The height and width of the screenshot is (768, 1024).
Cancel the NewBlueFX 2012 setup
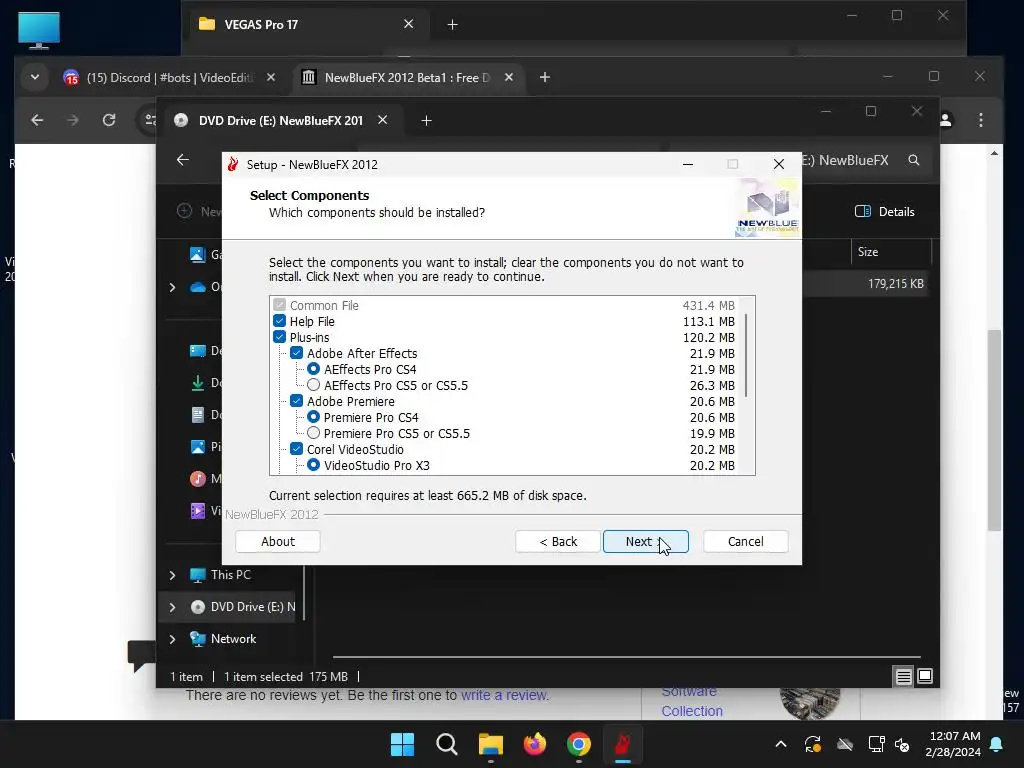tap(745, 541)
